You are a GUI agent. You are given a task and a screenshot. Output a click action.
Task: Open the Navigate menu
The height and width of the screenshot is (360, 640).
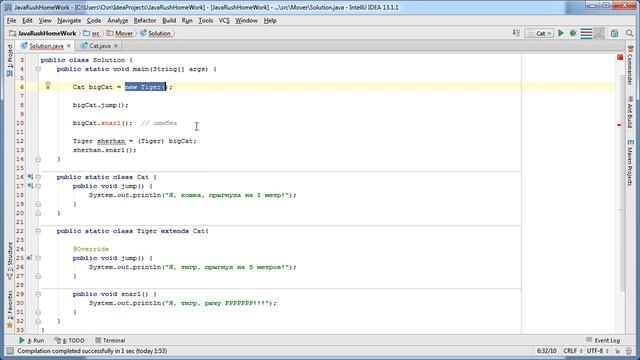pos(69,20)
